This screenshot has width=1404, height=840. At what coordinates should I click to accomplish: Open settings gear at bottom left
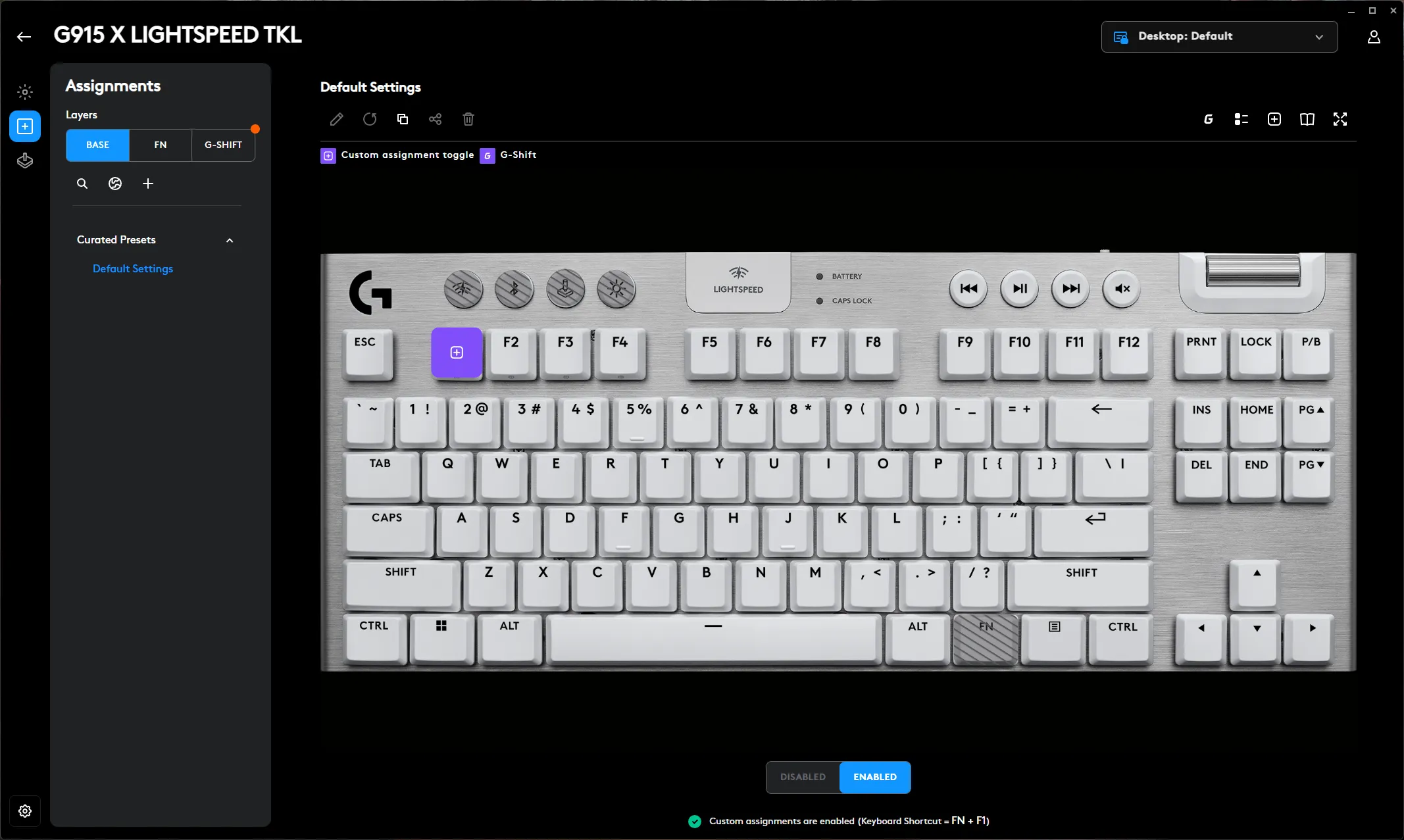[25, 811]
